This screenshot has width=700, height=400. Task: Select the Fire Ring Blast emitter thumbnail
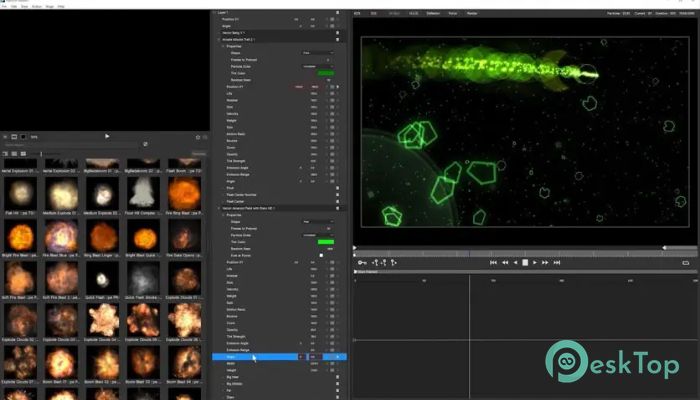(184, 193)
